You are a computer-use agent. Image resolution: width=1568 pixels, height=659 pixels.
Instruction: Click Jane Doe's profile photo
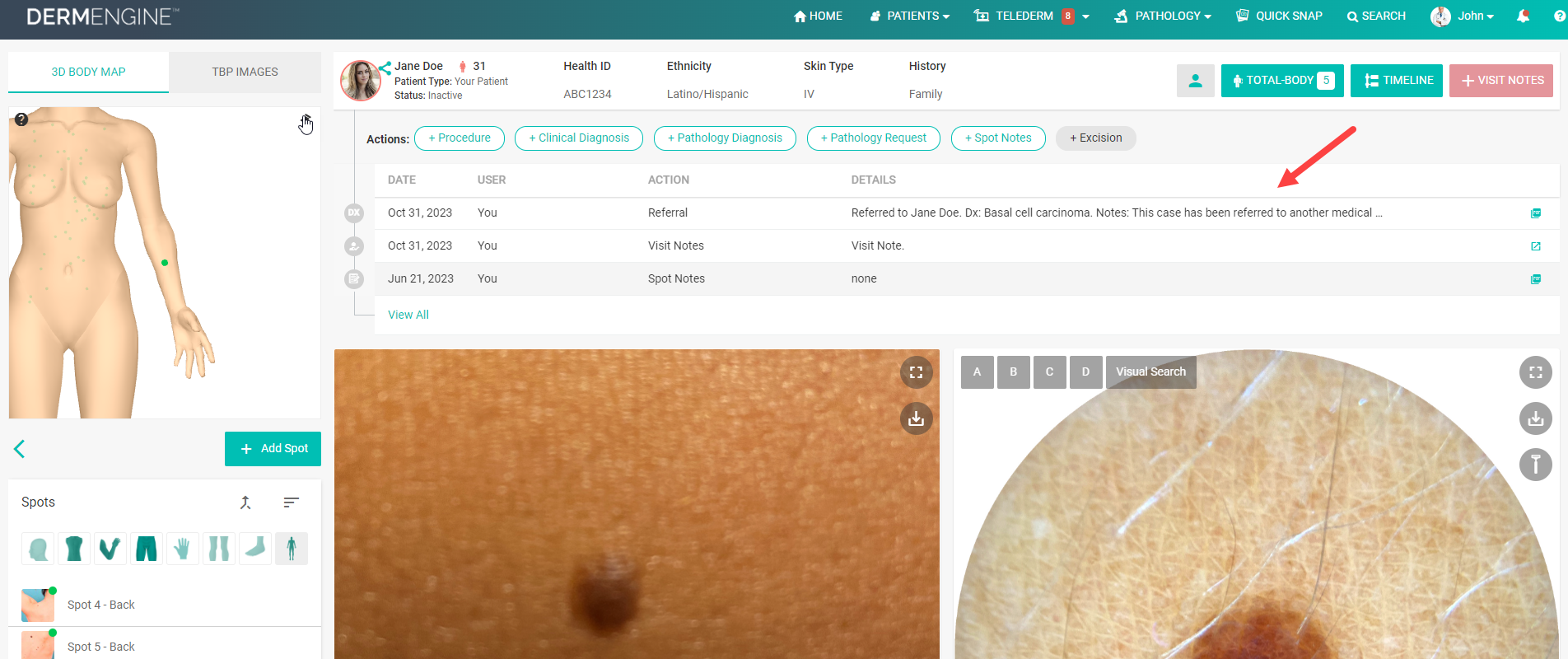[x=360, y=81]
